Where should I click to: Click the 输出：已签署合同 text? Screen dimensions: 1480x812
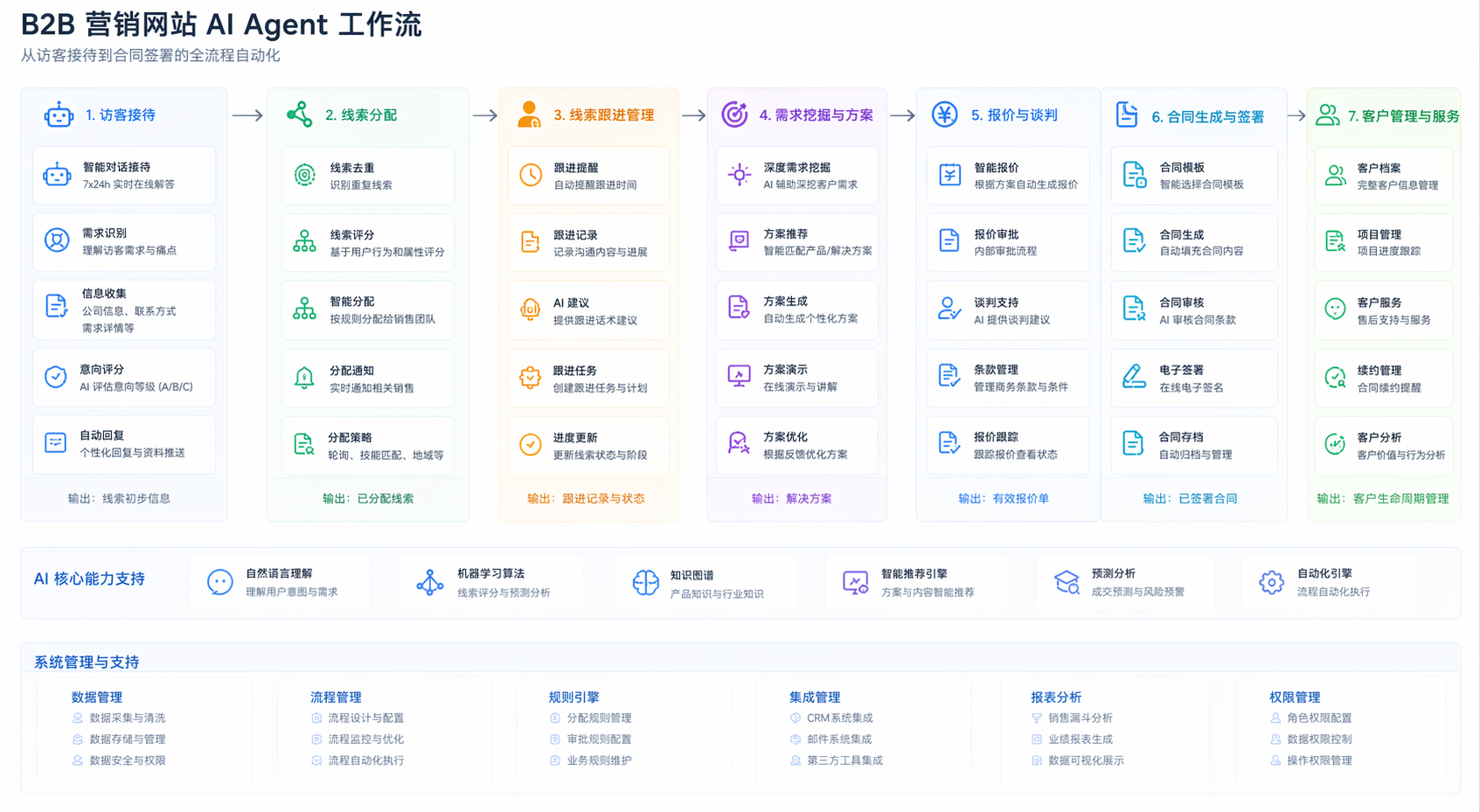click(x=1190, y=498)
